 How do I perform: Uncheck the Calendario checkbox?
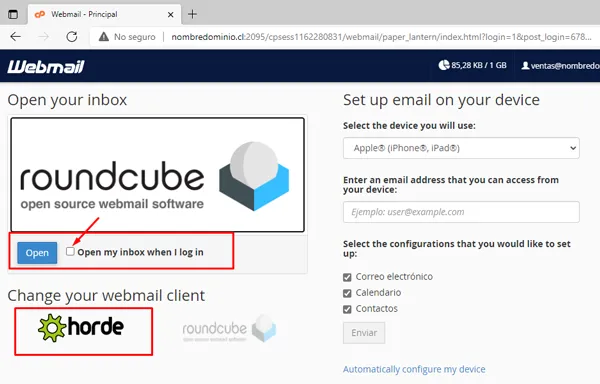[347, 293]
